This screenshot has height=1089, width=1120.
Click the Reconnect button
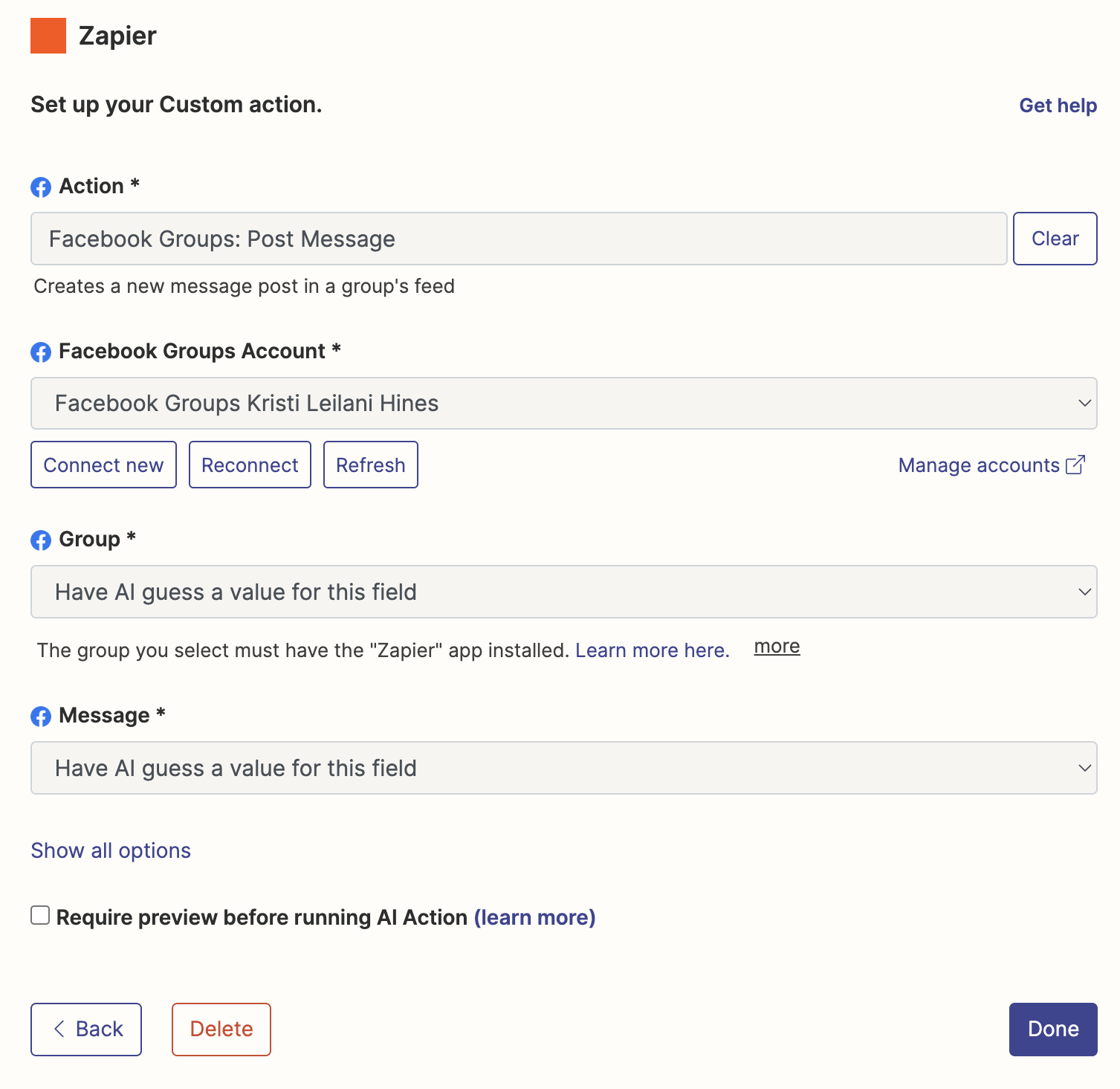[x=250, y=465]
